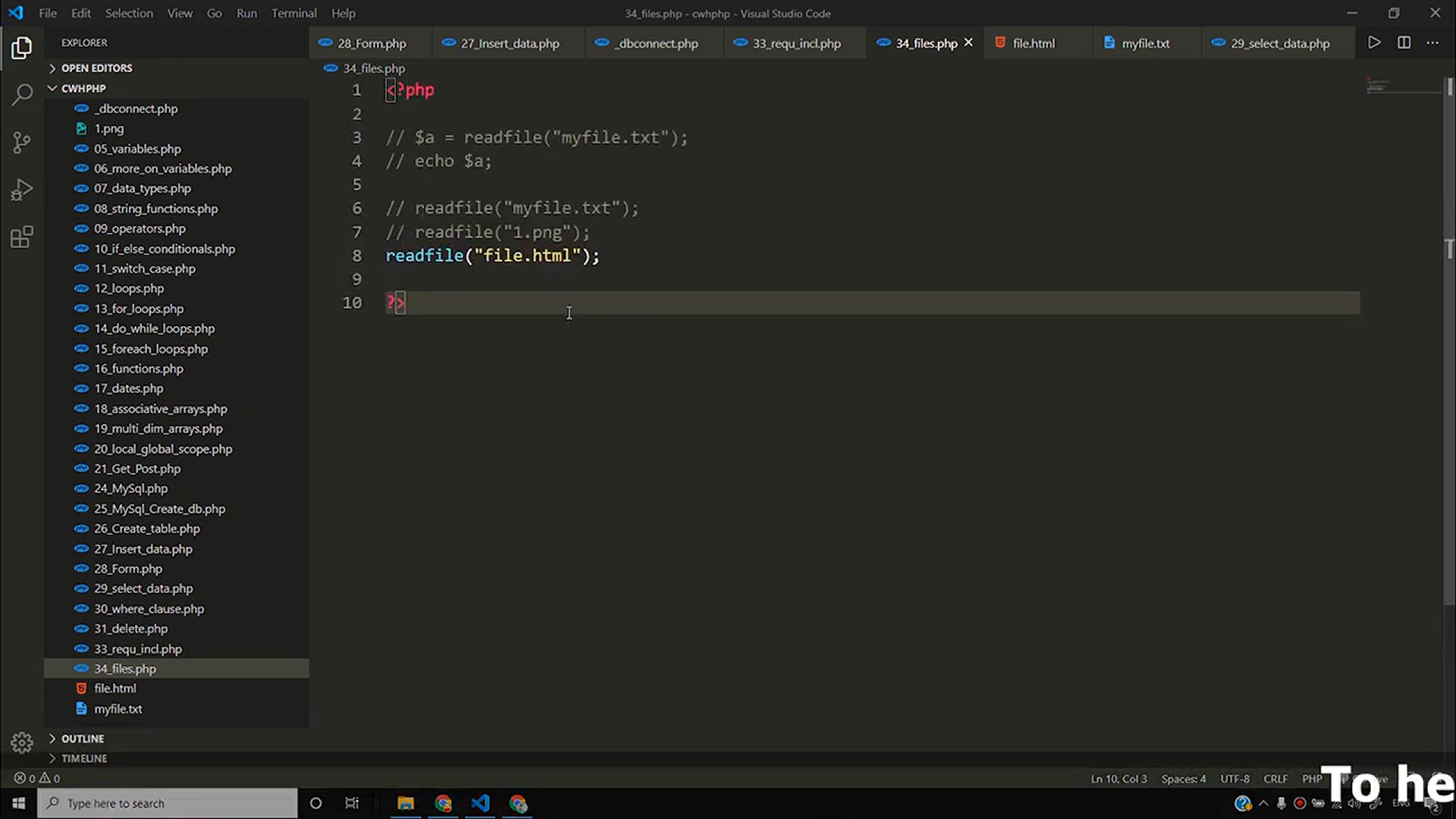The width and height of the screenshot is (1456, 819).
Task: Click the errors and warnings status indicator
Action: pyautogui.click(x=36, y=778)
